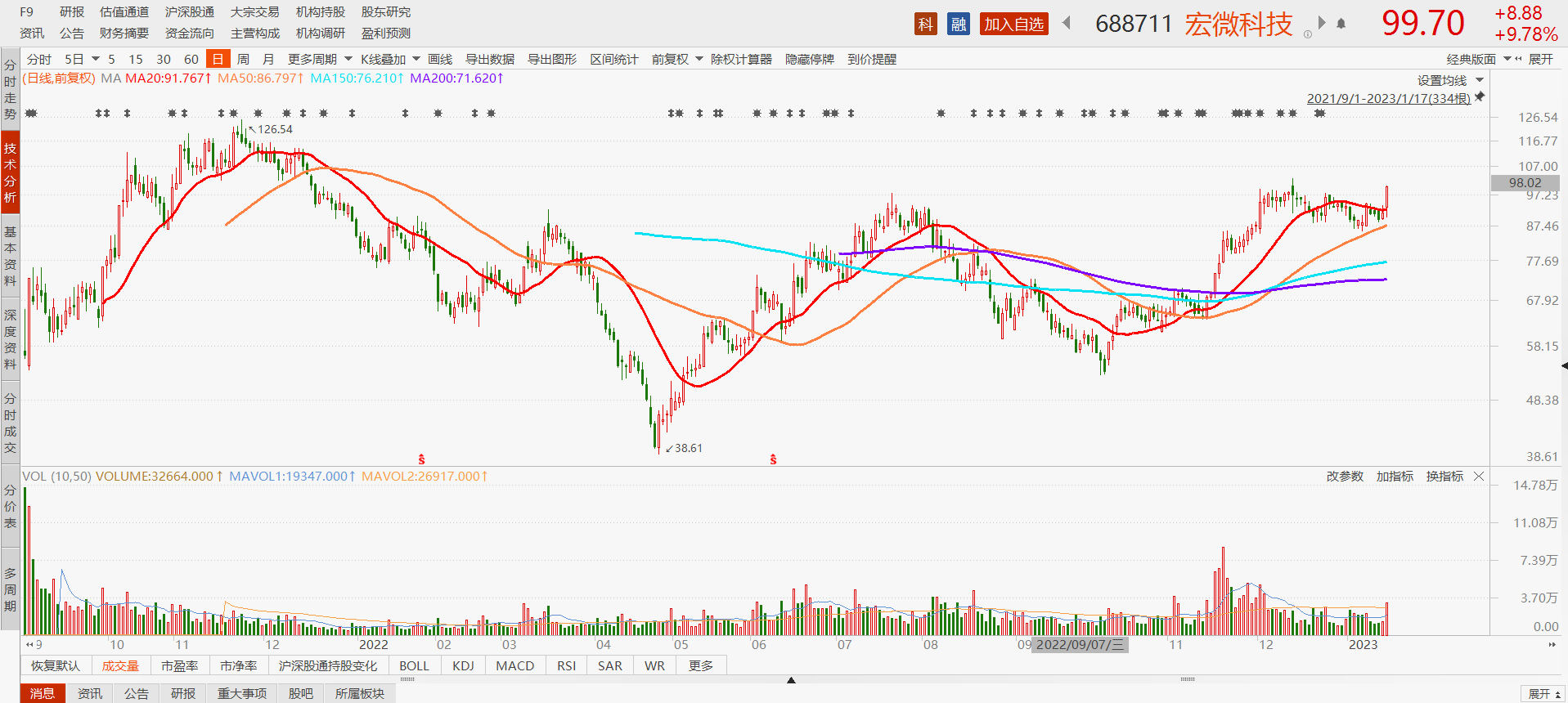The height and width of the screenshot is (703, 1568).
Task: Switch to 分时 intraday view
Action: 38,59
